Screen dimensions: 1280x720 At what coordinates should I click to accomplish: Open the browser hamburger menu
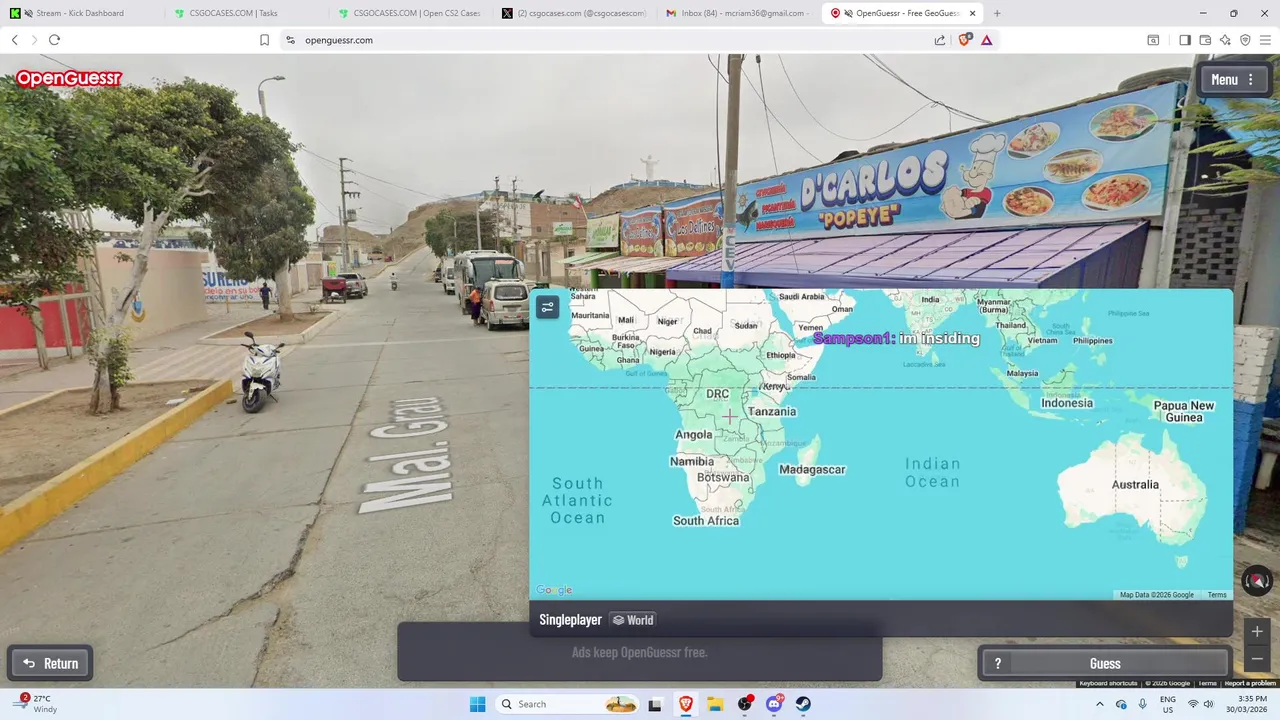(1265, 40)
